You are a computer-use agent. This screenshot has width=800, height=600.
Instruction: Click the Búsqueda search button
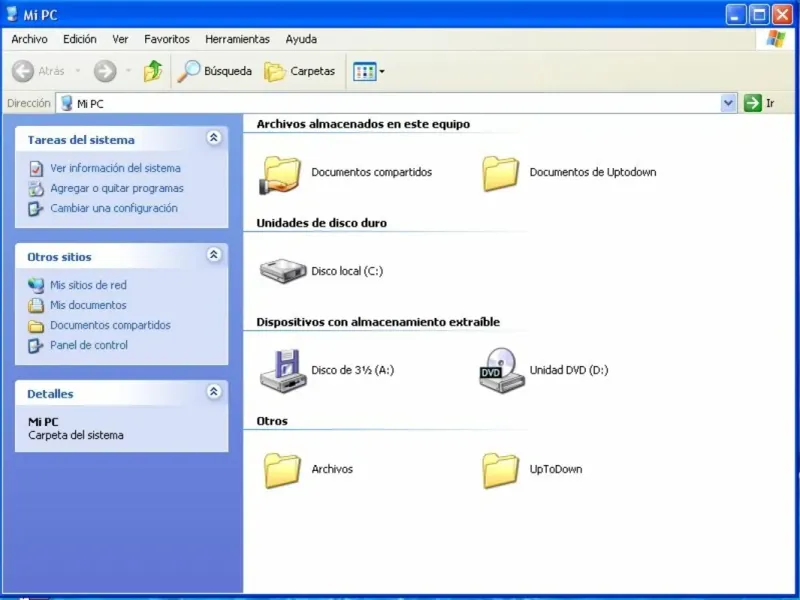tap(214, 71)
